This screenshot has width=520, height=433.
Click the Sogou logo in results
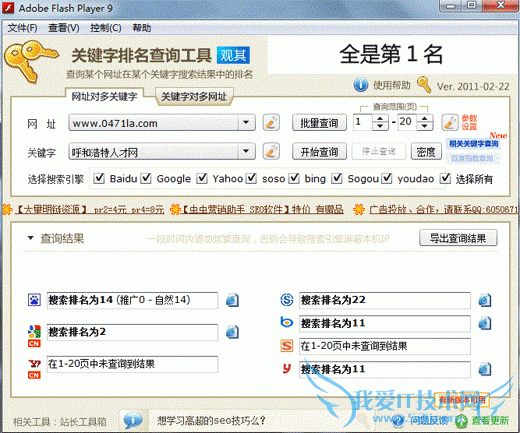pyautogui.click(x=287, y=346)
